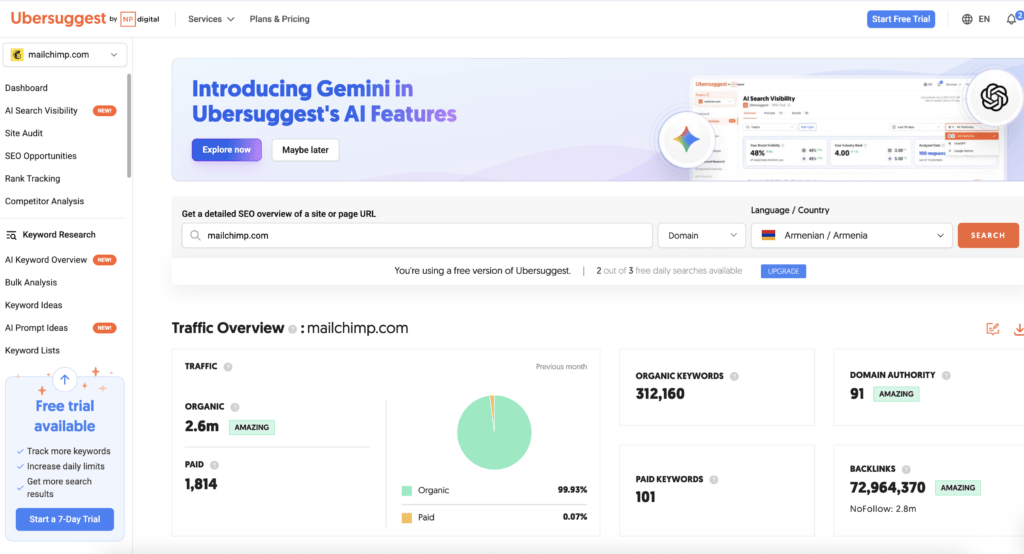Open Keyword Lists in sidebar
The image size is (1024, 554).
[32, 351]
